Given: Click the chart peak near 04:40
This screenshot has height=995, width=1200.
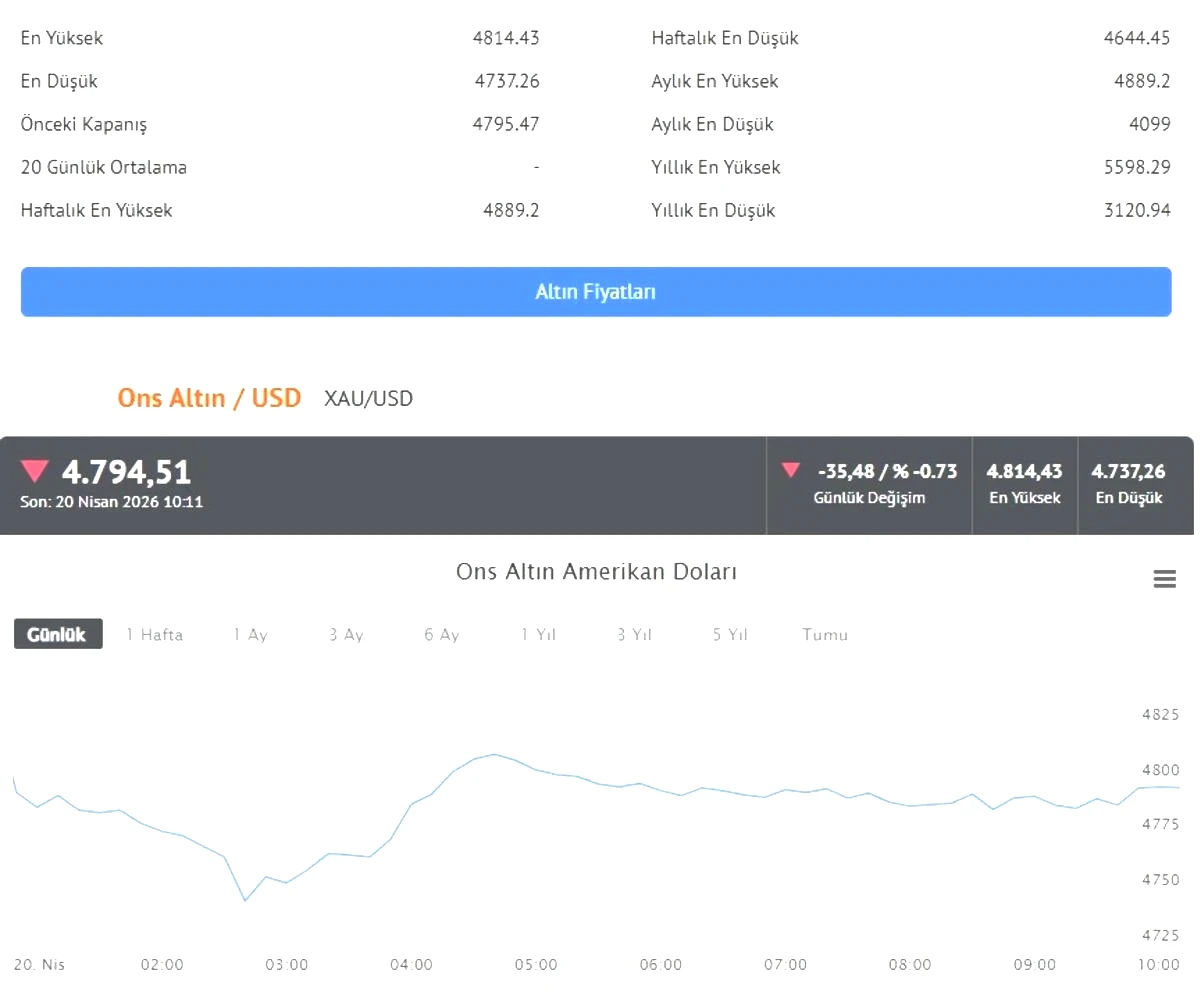Looking at the screenshot, I should (494, 754).
